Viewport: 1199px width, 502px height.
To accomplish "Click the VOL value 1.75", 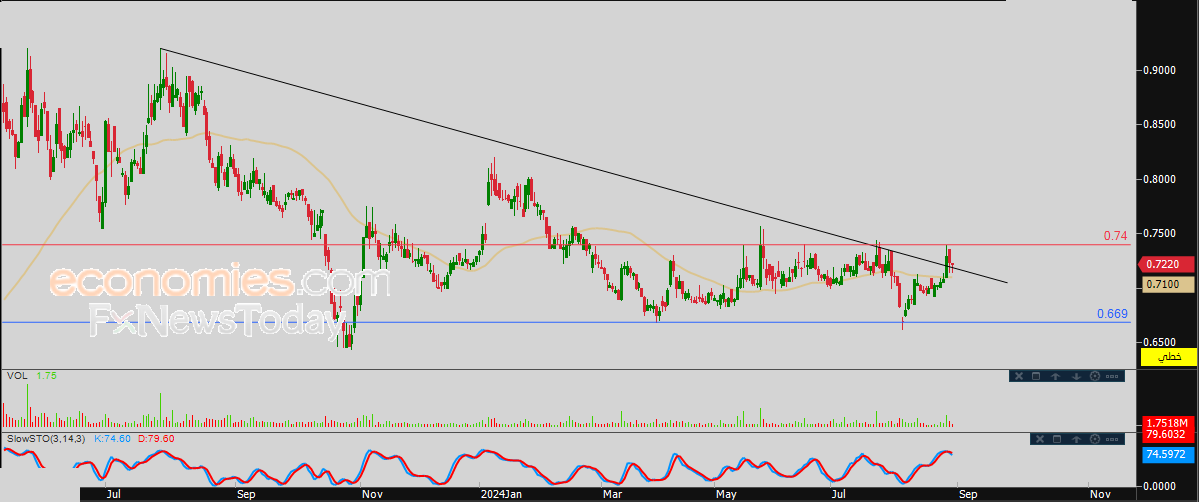I will pyautogui.click(x=47, y=376).
